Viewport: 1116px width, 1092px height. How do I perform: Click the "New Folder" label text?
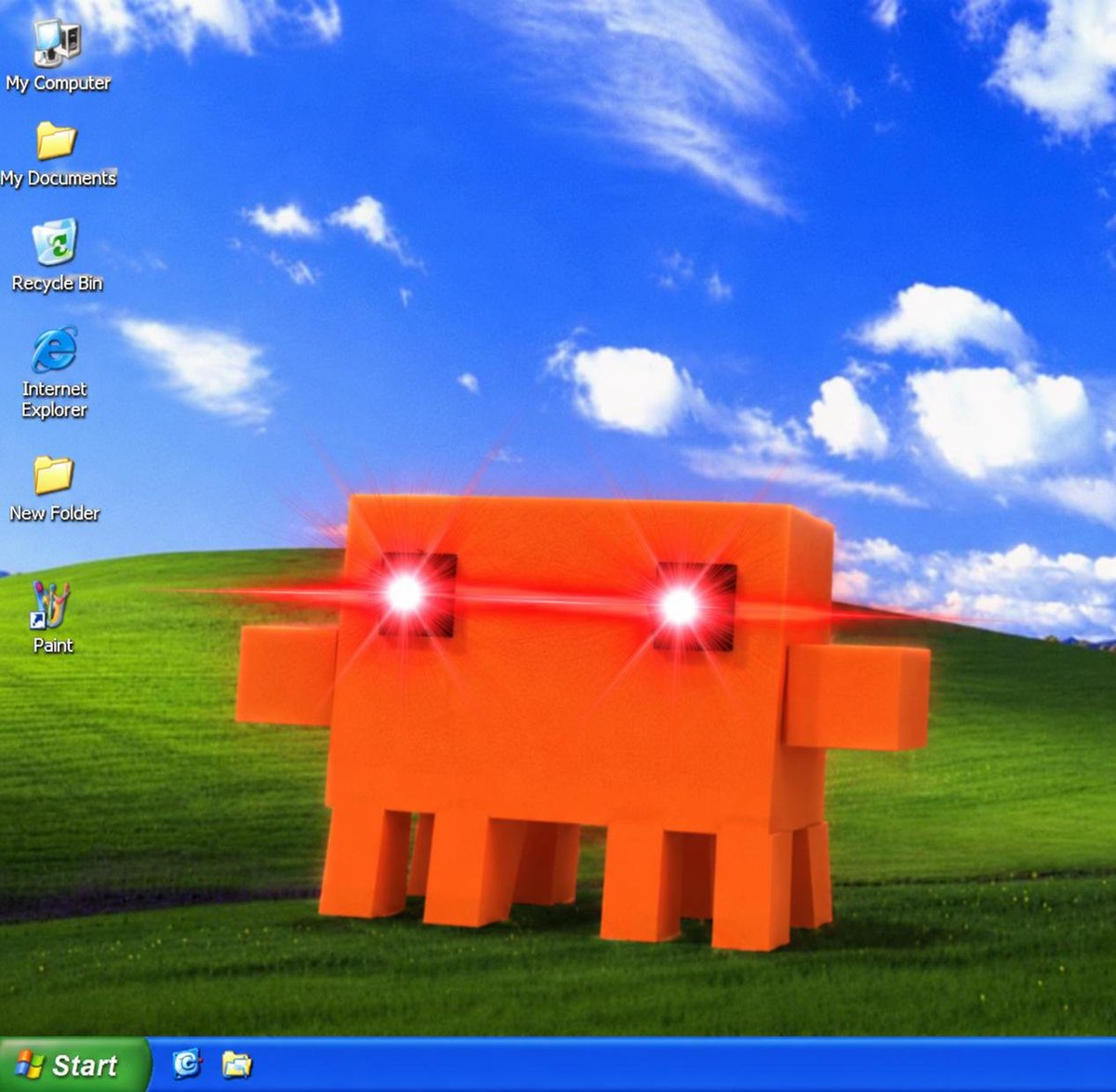(x=54, y=513)
